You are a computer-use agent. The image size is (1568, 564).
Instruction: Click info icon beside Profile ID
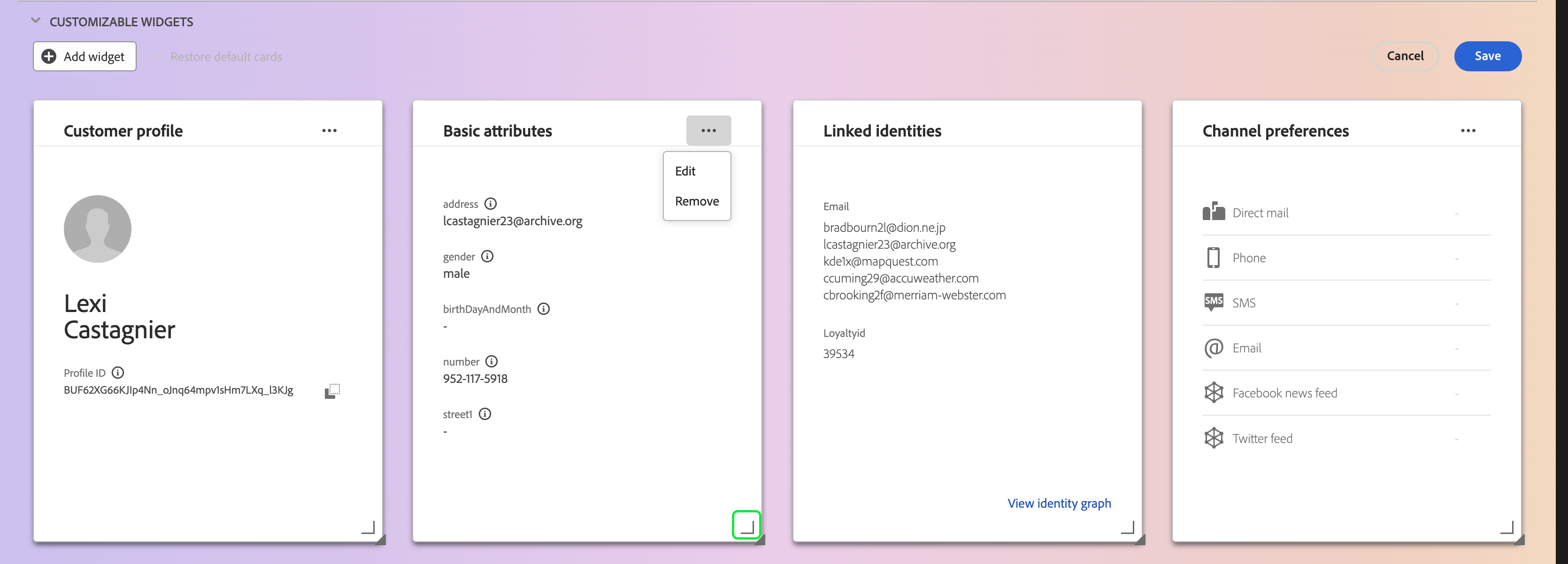pyautogui.click(x=118, y=373)
